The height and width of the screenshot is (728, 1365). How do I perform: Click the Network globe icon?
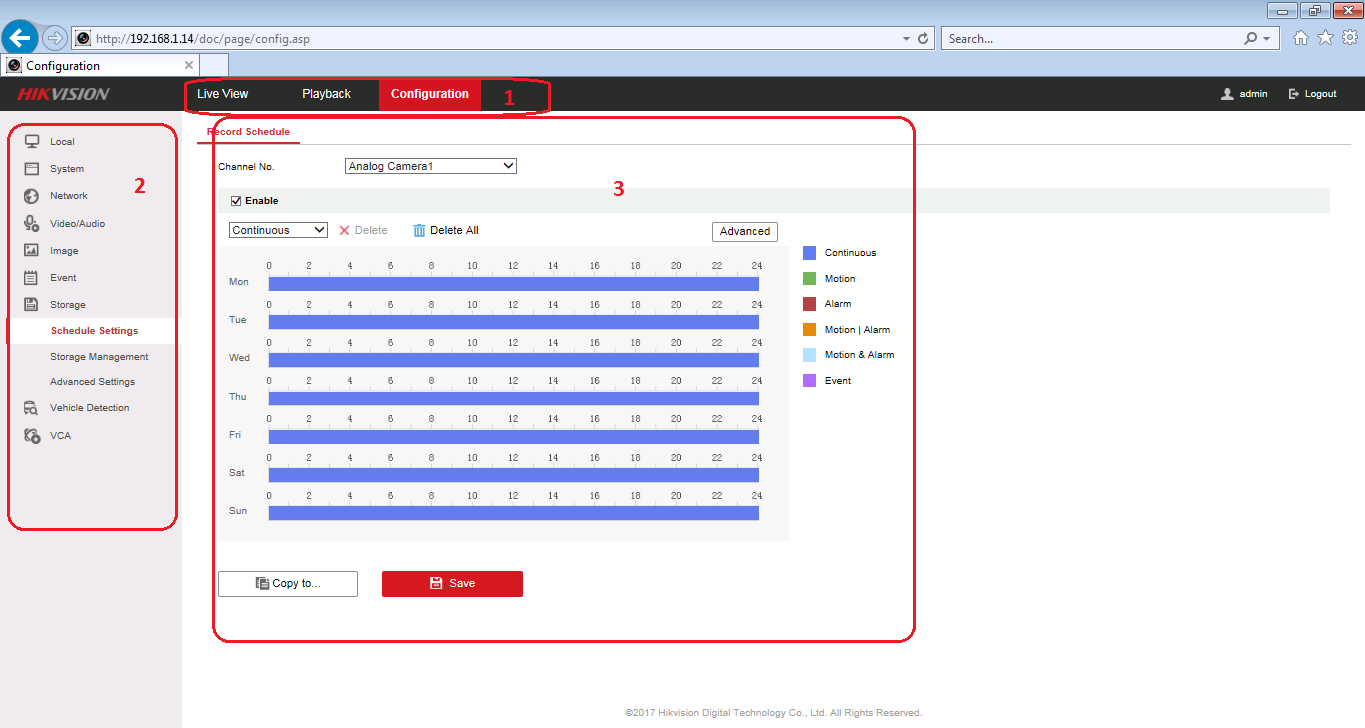[31, 196]
